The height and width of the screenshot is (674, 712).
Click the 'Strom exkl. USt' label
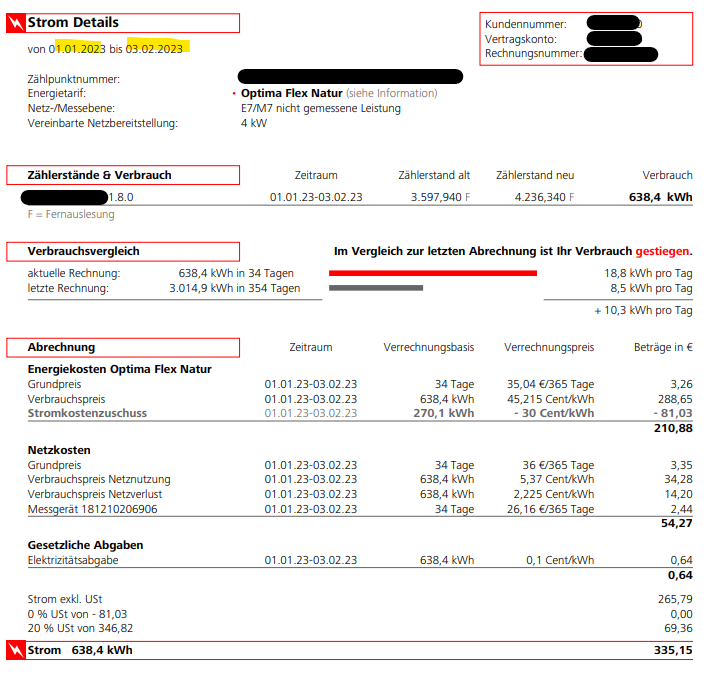click(65, 599)
